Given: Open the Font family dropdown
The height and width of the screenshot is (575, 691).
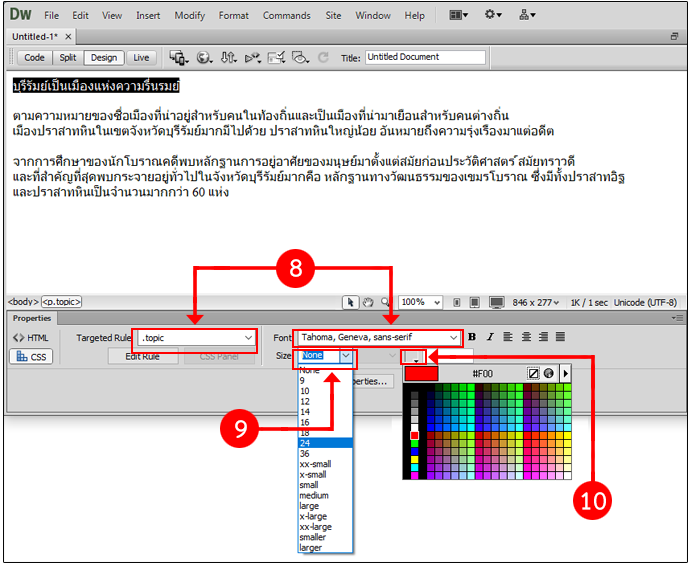Looking at the screenshot, I should 454,337.
